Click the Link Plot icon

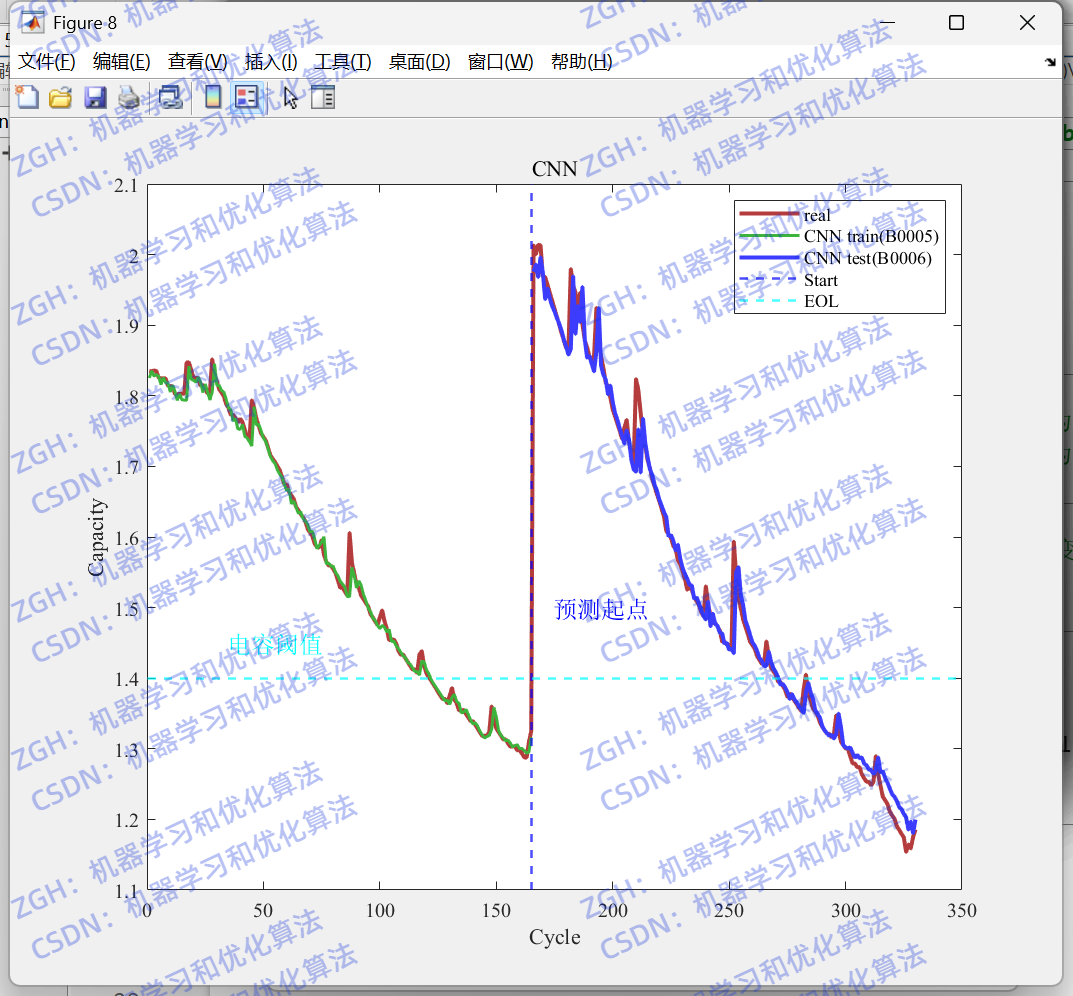tap(170, 97)
